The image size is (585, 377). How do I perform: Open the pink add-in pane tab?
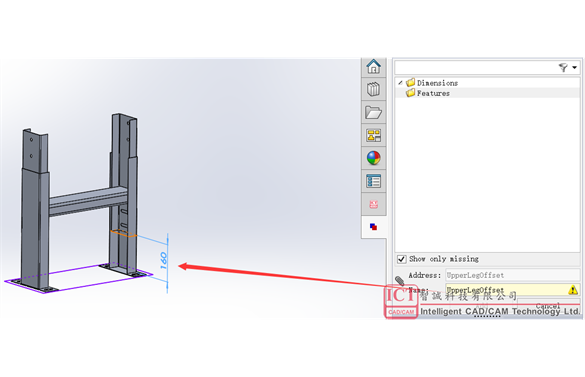[373, 204]
